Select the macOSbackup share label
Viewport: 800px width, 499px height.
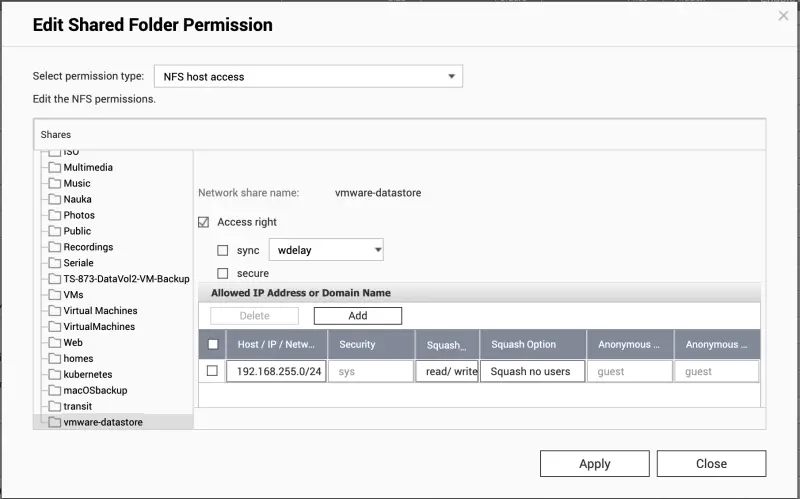pos(95,390)
